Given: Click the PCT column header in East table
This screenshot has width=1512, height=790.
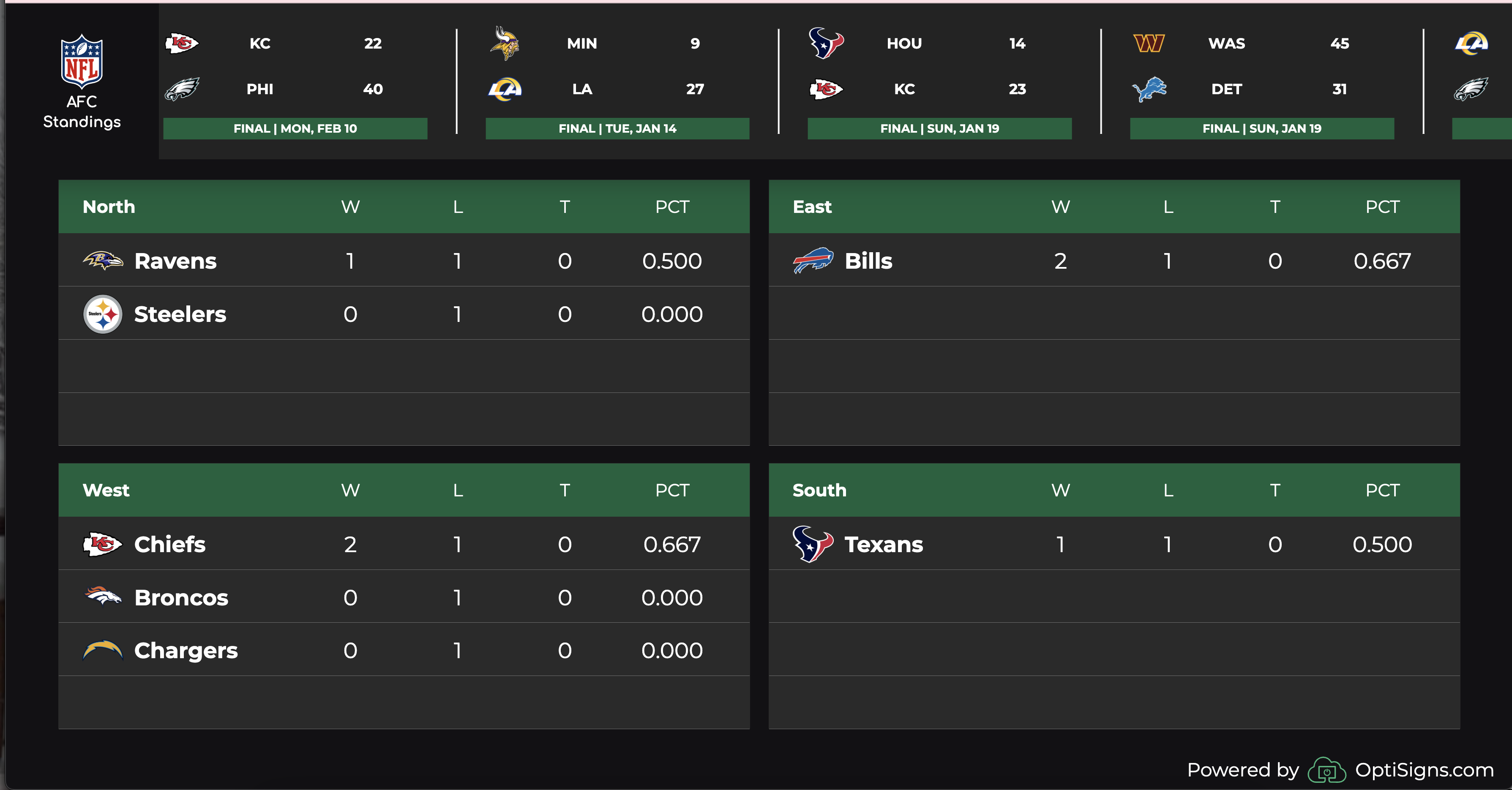Looking at the screenshot, I should click(x=1382, y=207).
